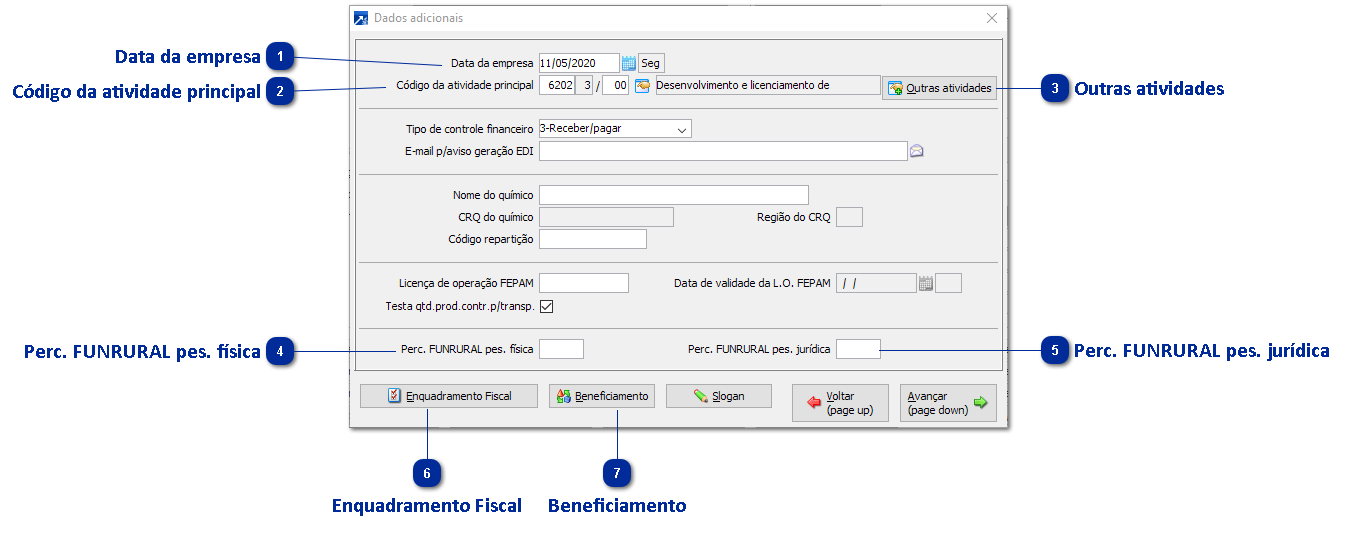Click the Região do CRQ field
Viewport: 1346px width, 534px height.
point(849,217)
